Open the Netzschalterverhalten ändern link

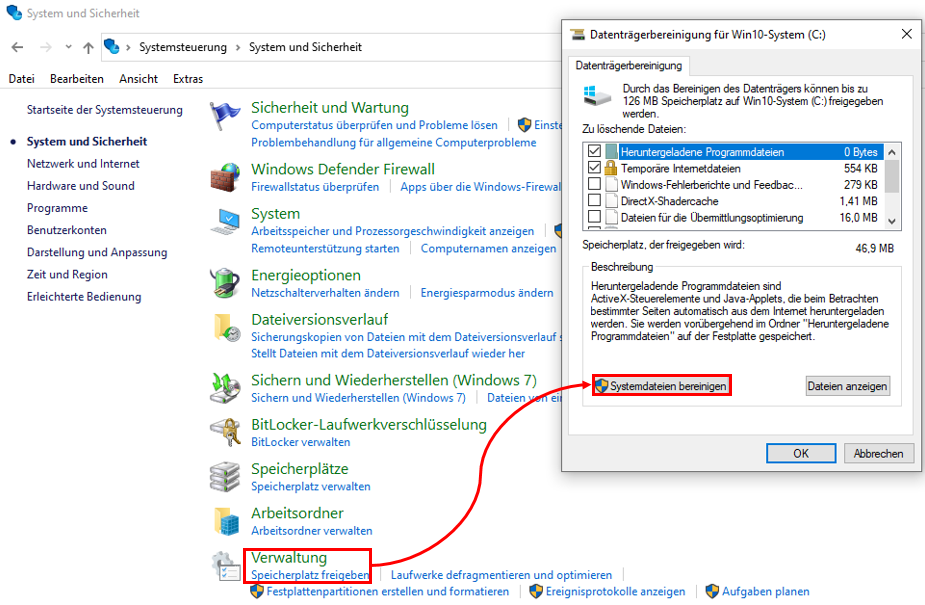pos(325,293)
